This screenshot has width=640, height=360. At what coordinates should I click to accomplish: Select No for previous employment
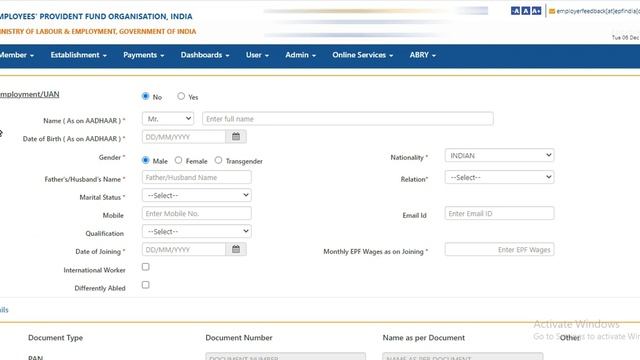point(145,96)
